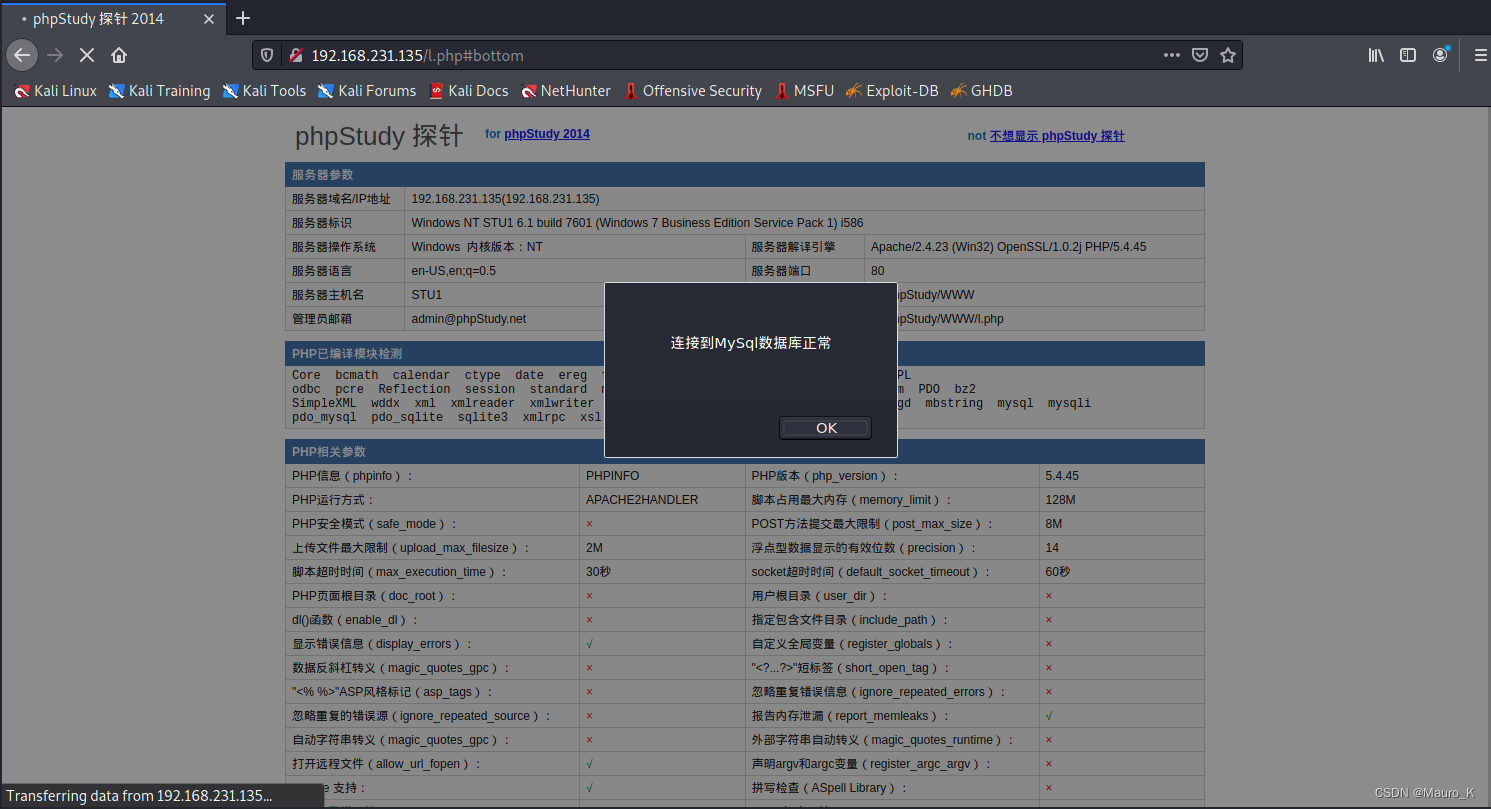The image size is (1491, 809).
Task: Select the phpStudy 探针 2014 tab
Action: [112, 18]
